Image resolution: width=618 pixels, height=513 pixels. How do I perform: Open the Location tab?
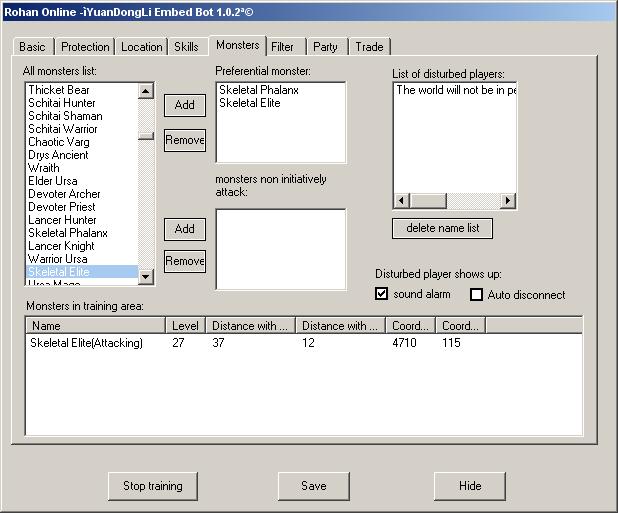(x=141, y=47)
